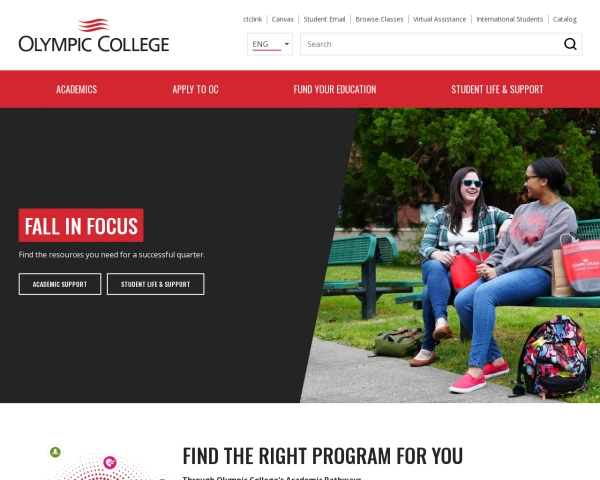Click the Olympic College logo
Screen dimensions: 600x480
click(x=94, y=35)
